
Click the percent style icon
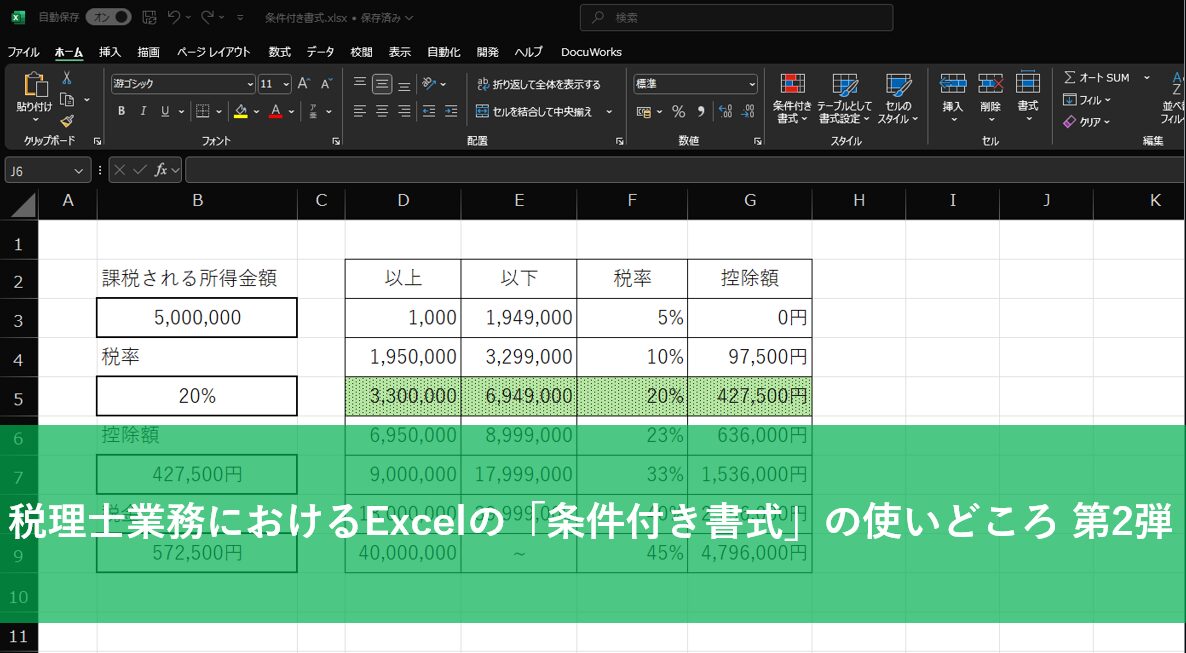pyautogui.click(x=678, y=111)
